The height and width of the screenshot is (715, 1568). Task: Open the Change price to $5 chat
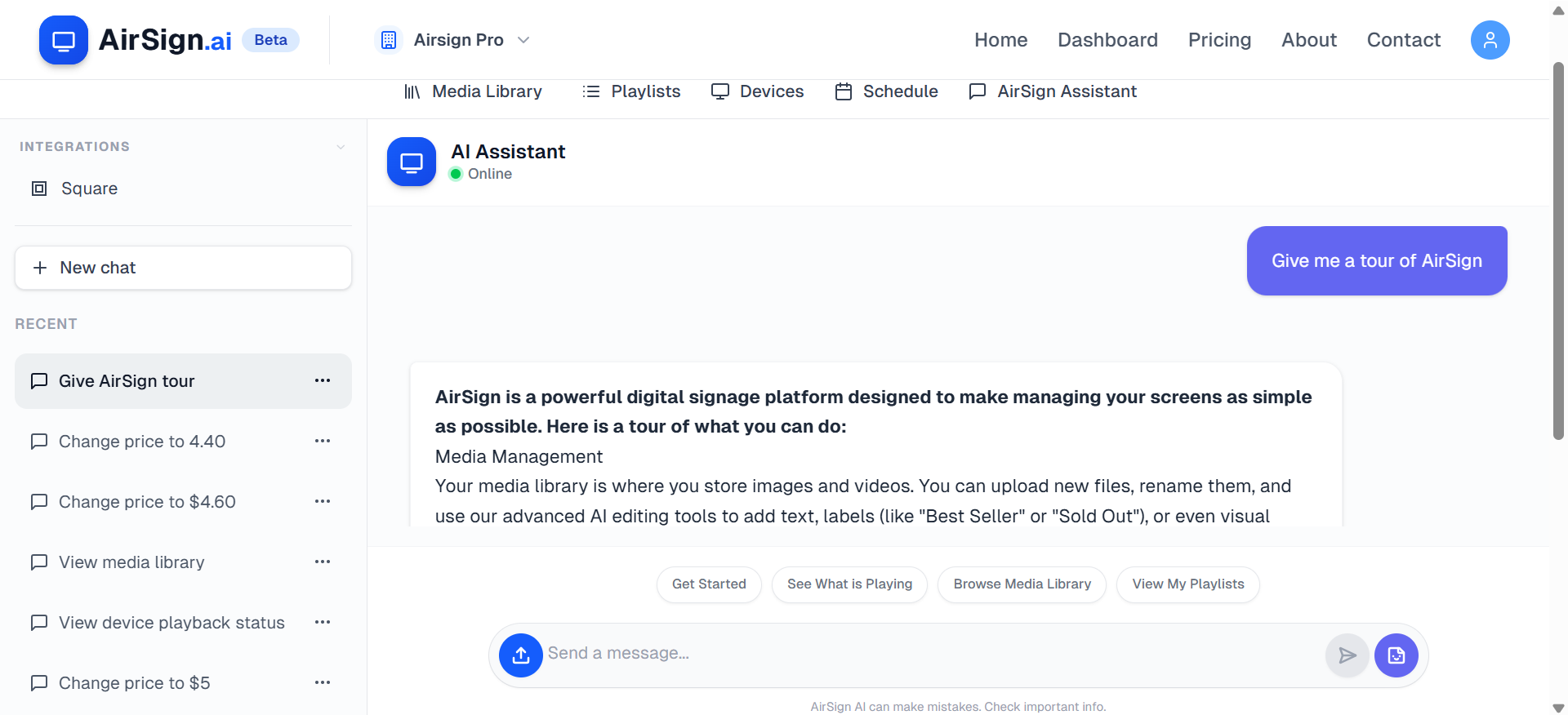click(x=183, y=683)
